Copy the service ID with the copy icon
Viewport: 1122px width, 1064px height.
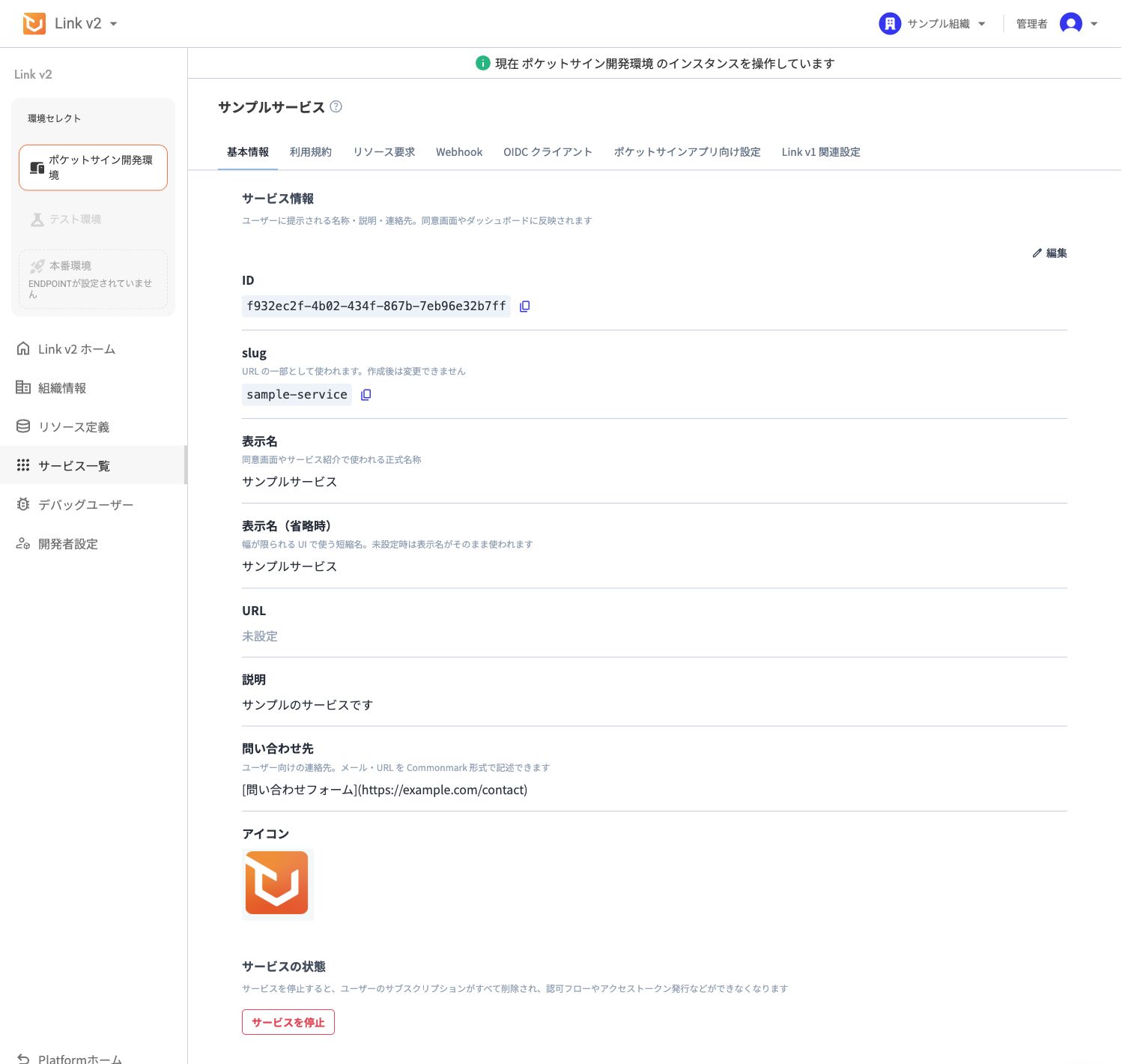525,306
